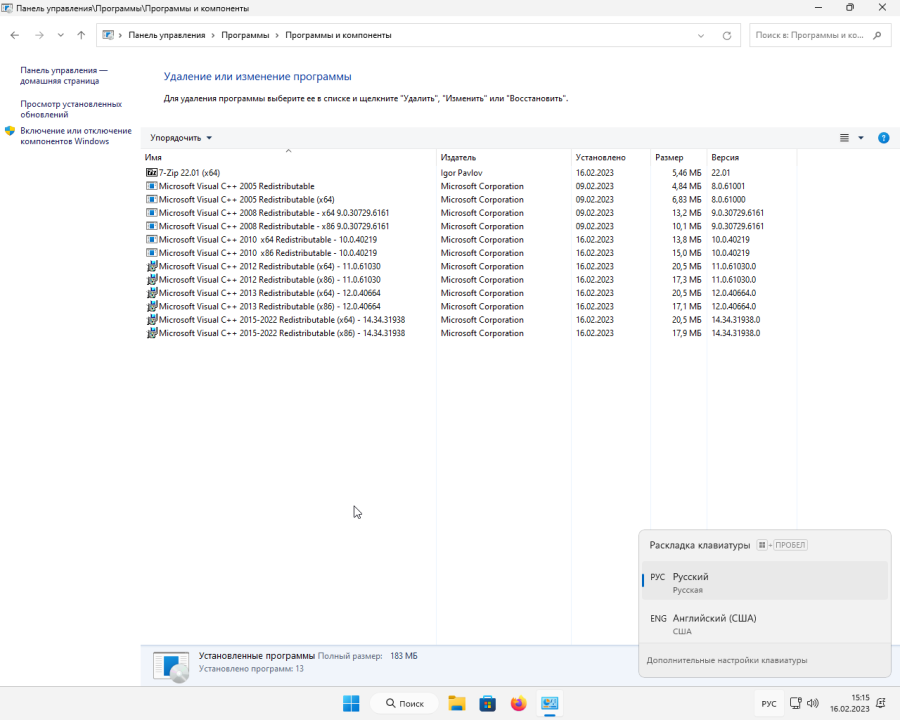
Task: Click Программы и компоненты breadcrumb
Action: [338, 35]
